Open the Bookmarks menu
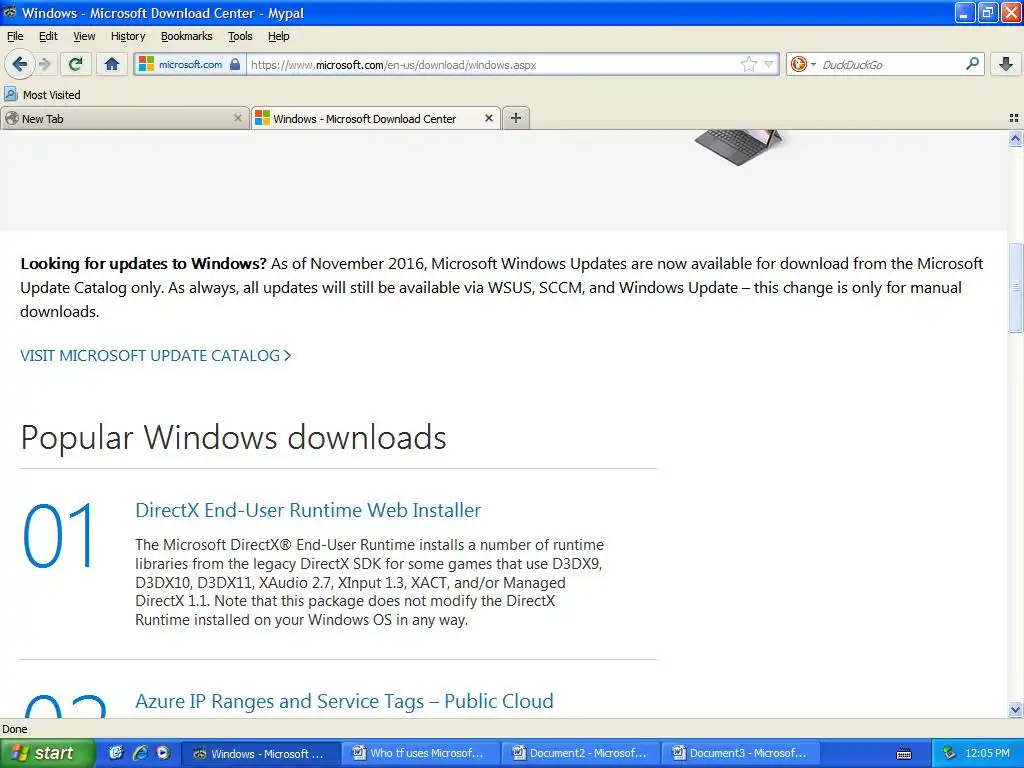The image size is (1024, 768). click(187, 36)
